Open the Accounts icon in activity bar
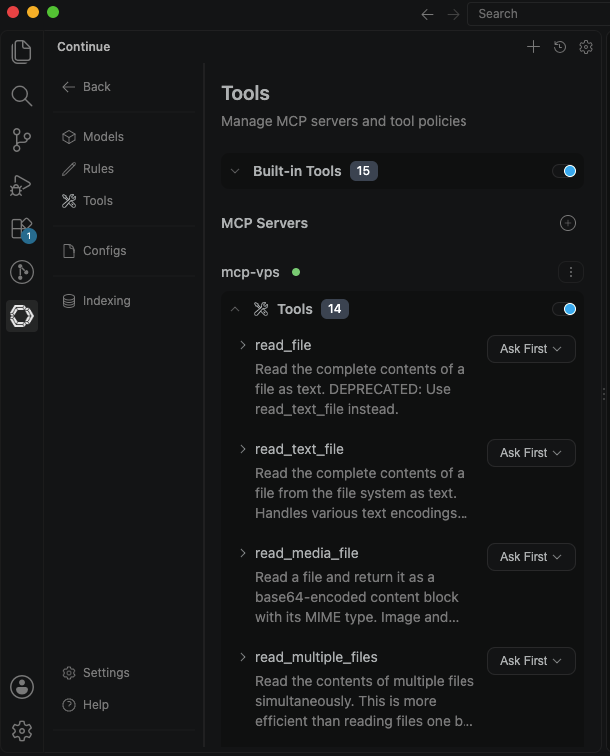This screenshot has width=610, height=756. 22,687
